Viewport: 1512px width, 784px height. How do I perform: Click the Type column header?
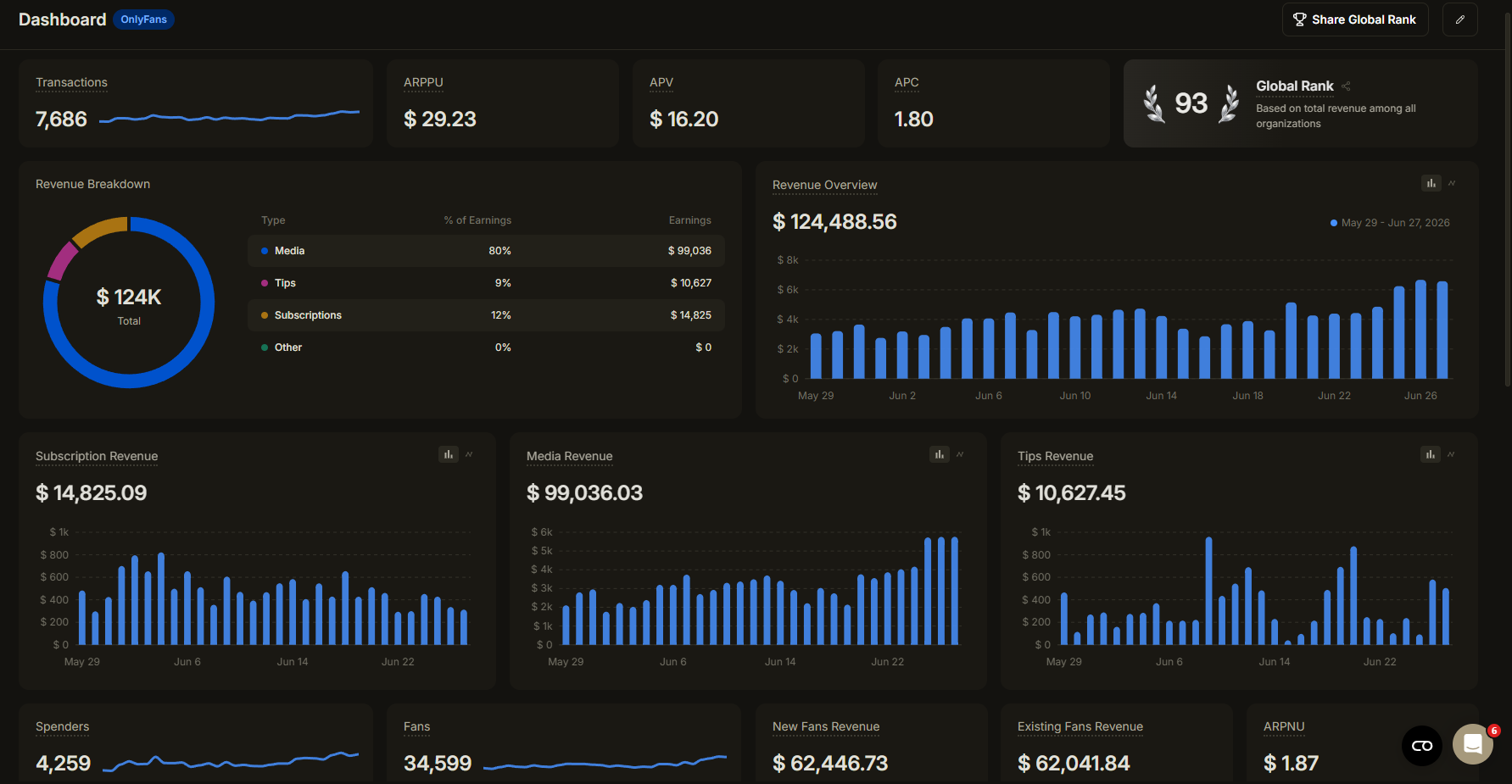(273, 220)
